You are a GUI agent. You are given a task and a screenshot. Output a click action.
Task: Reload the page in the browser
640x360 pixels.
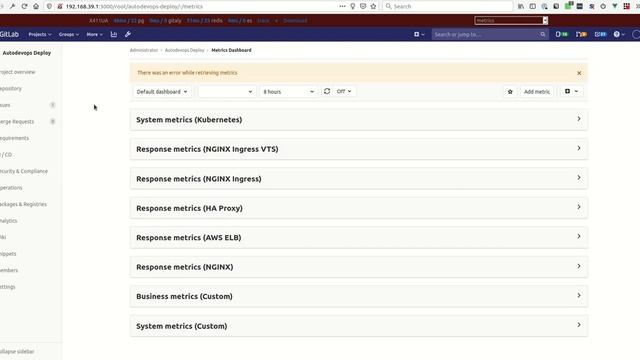tap(24, 7)
